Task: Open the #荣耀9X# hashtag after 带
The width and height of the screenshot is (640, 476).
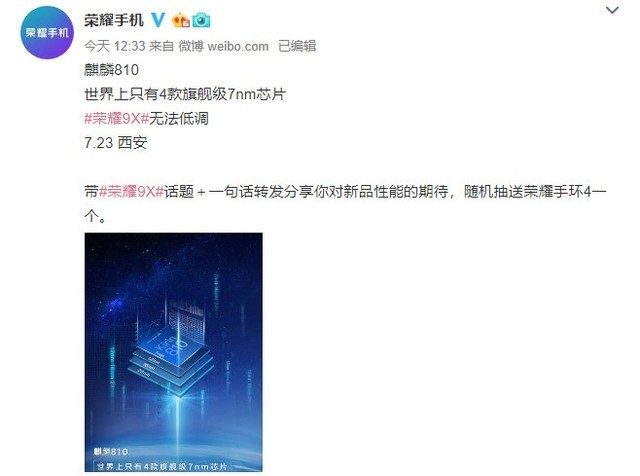Action: (131, 191)
